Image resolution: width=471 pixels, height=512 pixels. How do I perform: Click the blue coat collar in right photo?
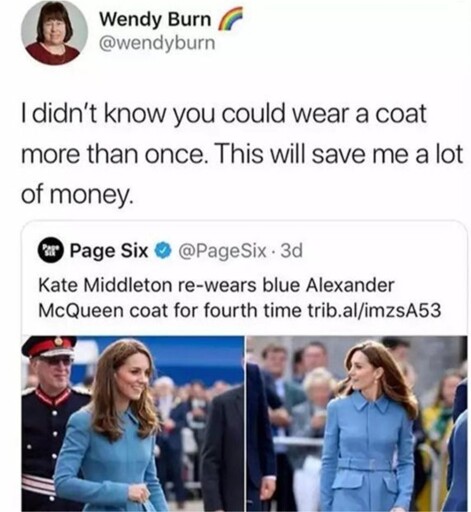(x=370, y=405)
